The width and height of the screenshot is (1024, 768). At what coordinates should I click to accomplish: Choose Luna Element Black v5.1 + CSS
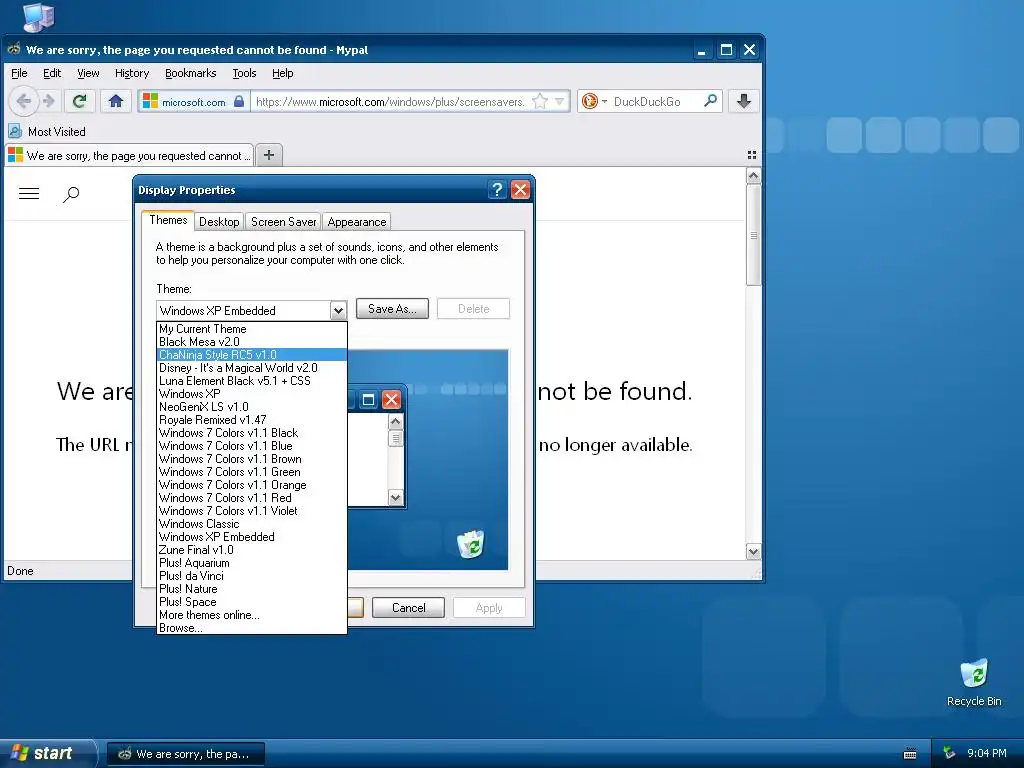(251, 381)
